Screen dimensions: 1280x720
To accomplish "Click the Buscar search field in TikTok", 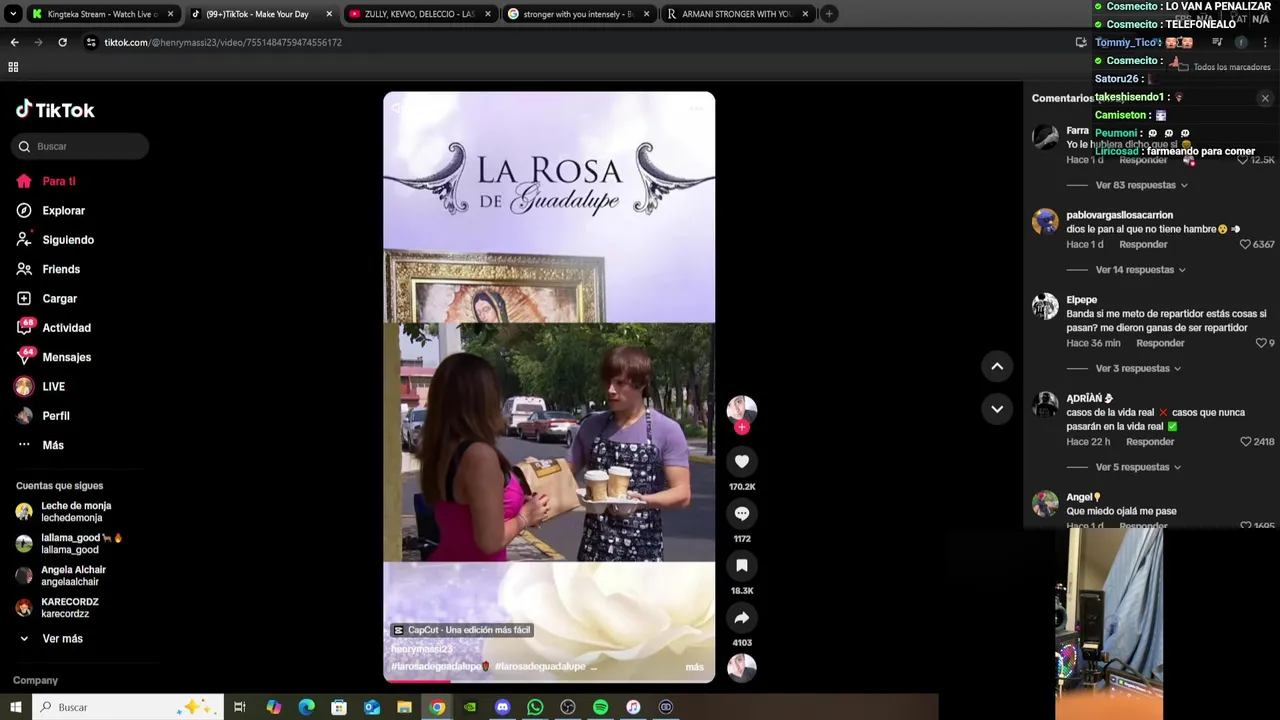I will 80,146.
